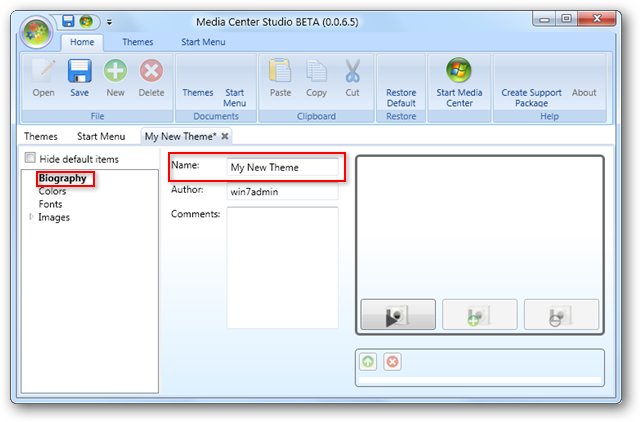Expand the Images tree node arrow

click(31, 217)
